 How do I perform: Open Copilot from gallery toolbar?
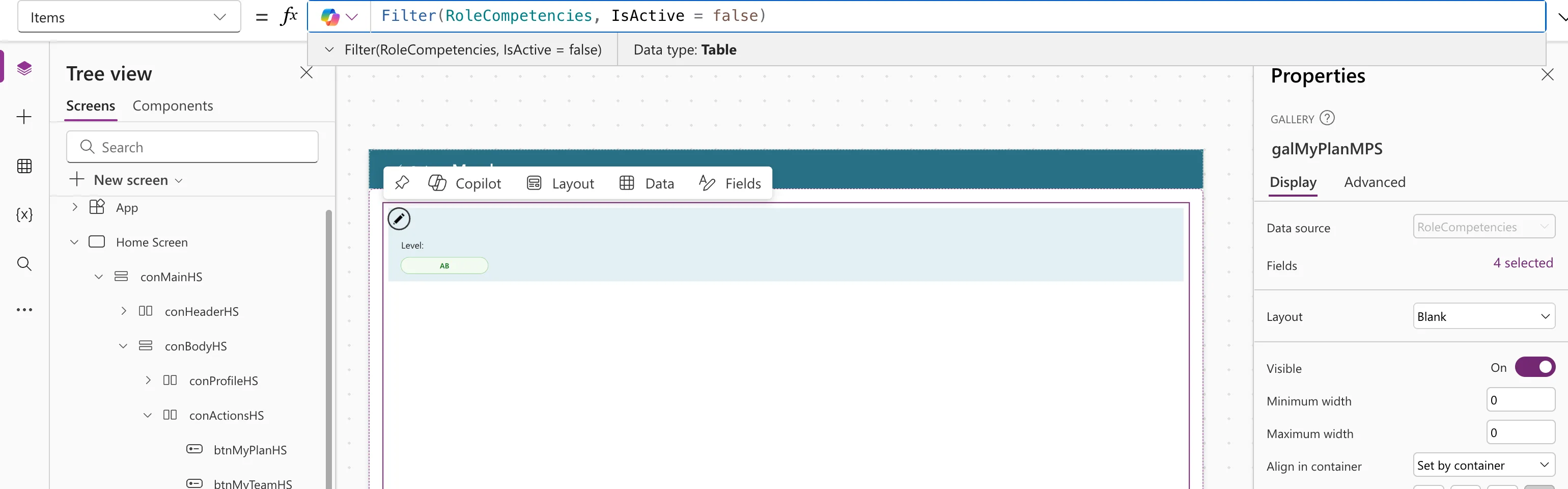[464, 183]
